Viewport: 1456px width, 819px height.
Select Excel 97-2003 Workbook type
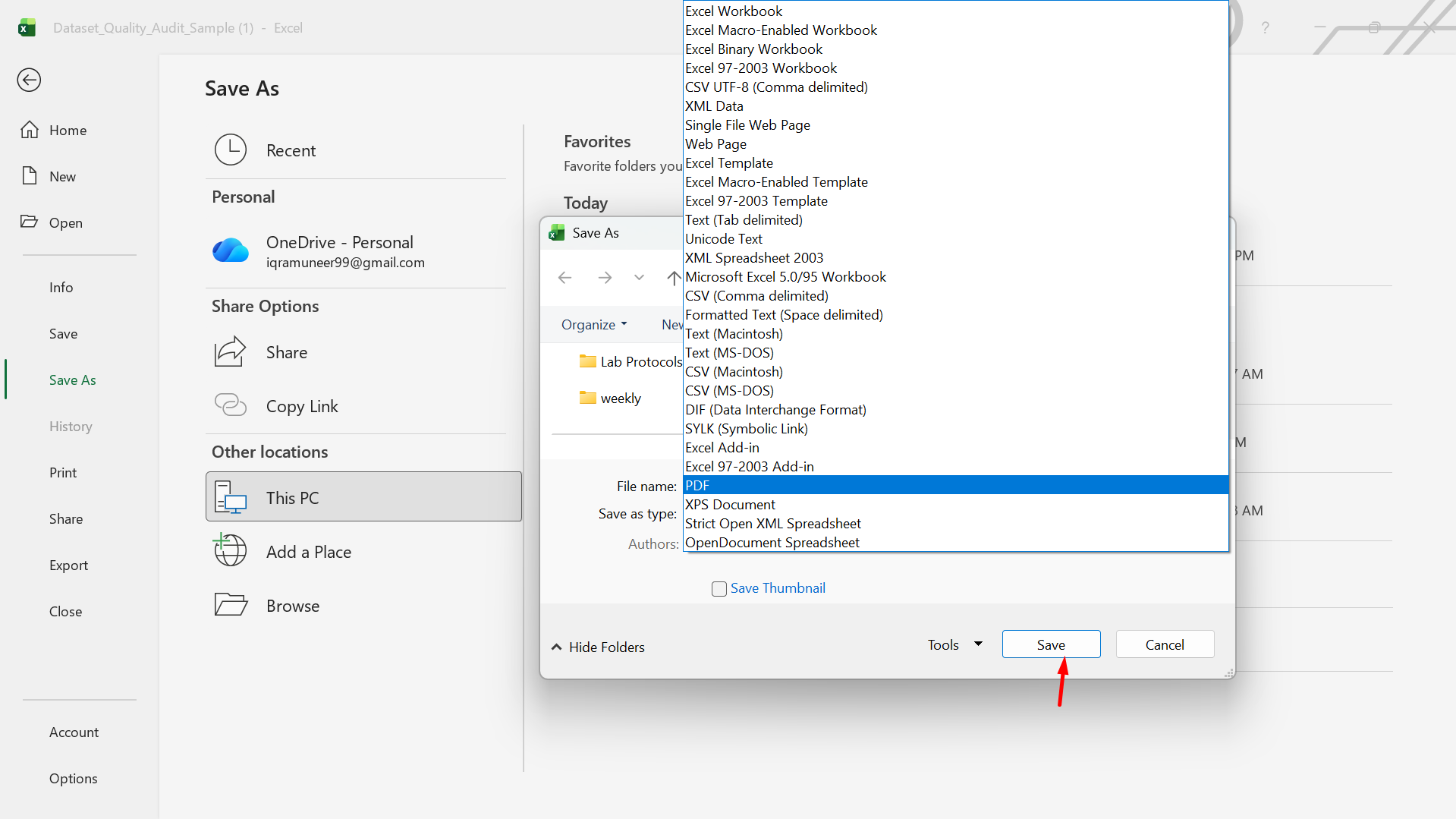pos(956,68)
